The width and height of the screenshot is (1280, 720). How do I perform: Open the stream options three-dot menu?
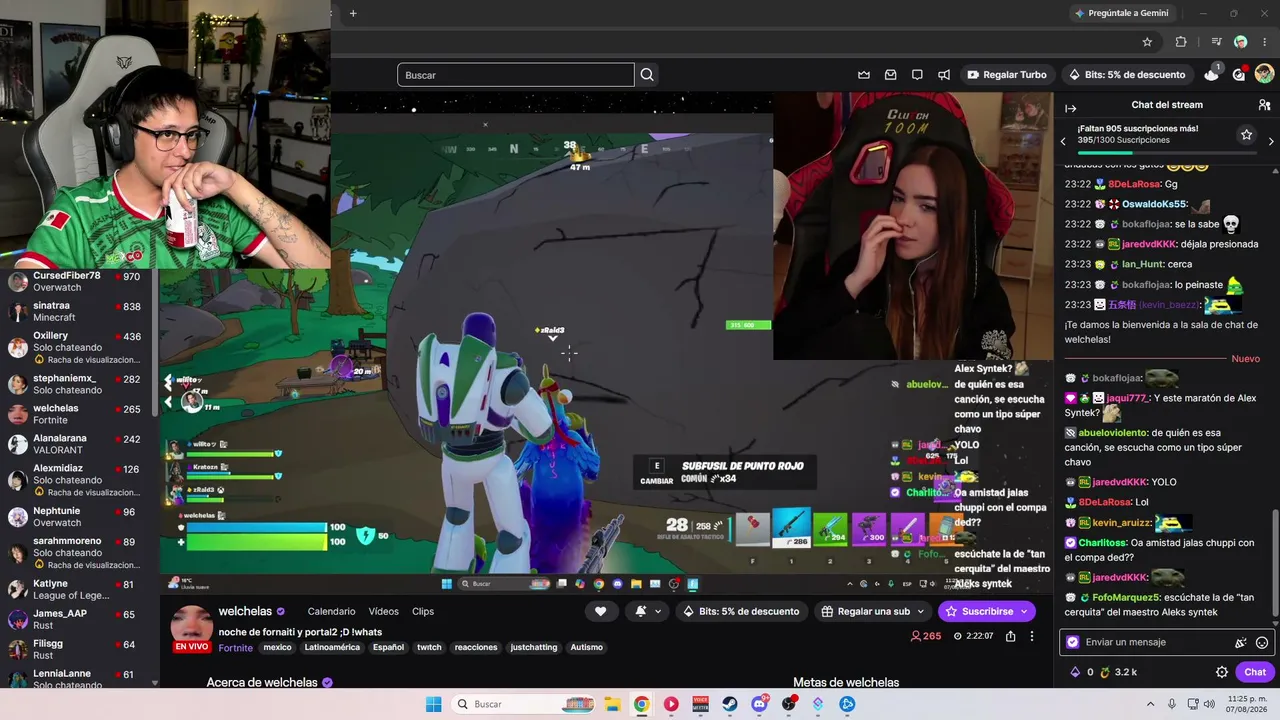click(1032, 636)
